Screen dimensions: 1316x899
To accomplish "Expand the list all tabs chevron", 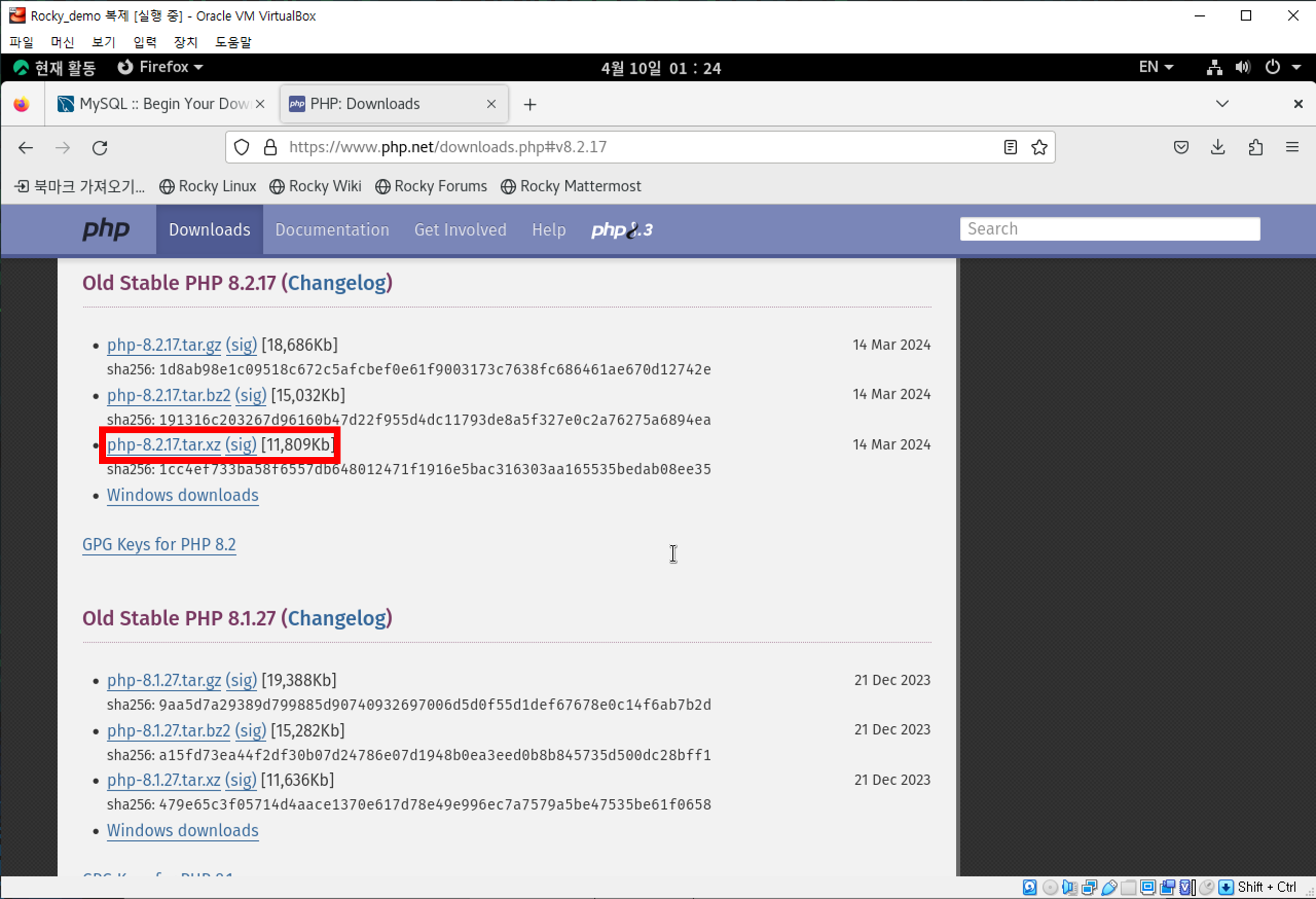I will click(1222, 104).
